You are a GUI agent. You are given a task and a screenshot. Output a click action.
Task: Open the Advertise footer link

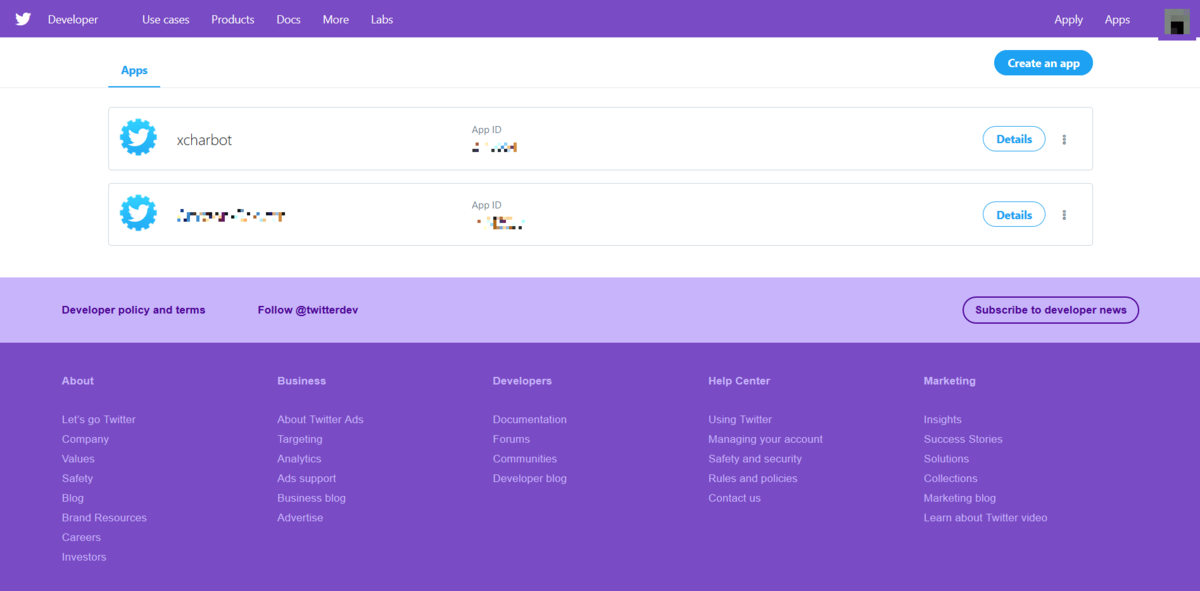click(300, 518)
